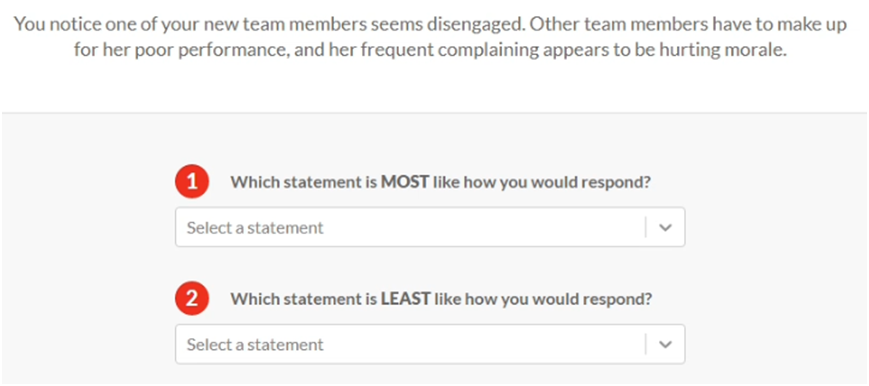The height and width of the screenshot is (386, 869).
Task: Click the red number 1 badge
Action: pos(192,182)
